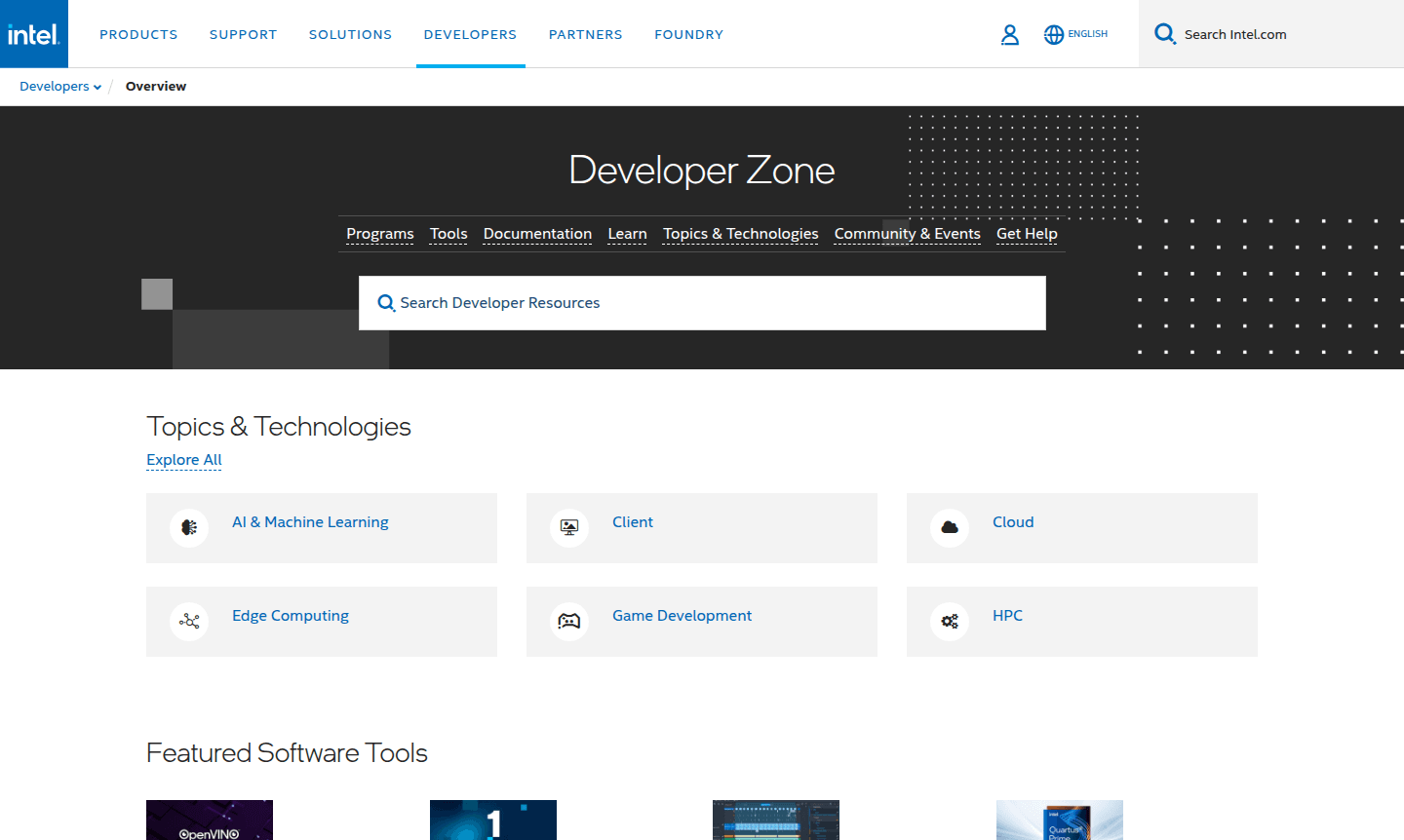
Task: Follow the Explore All link
Action: [184, 460]
